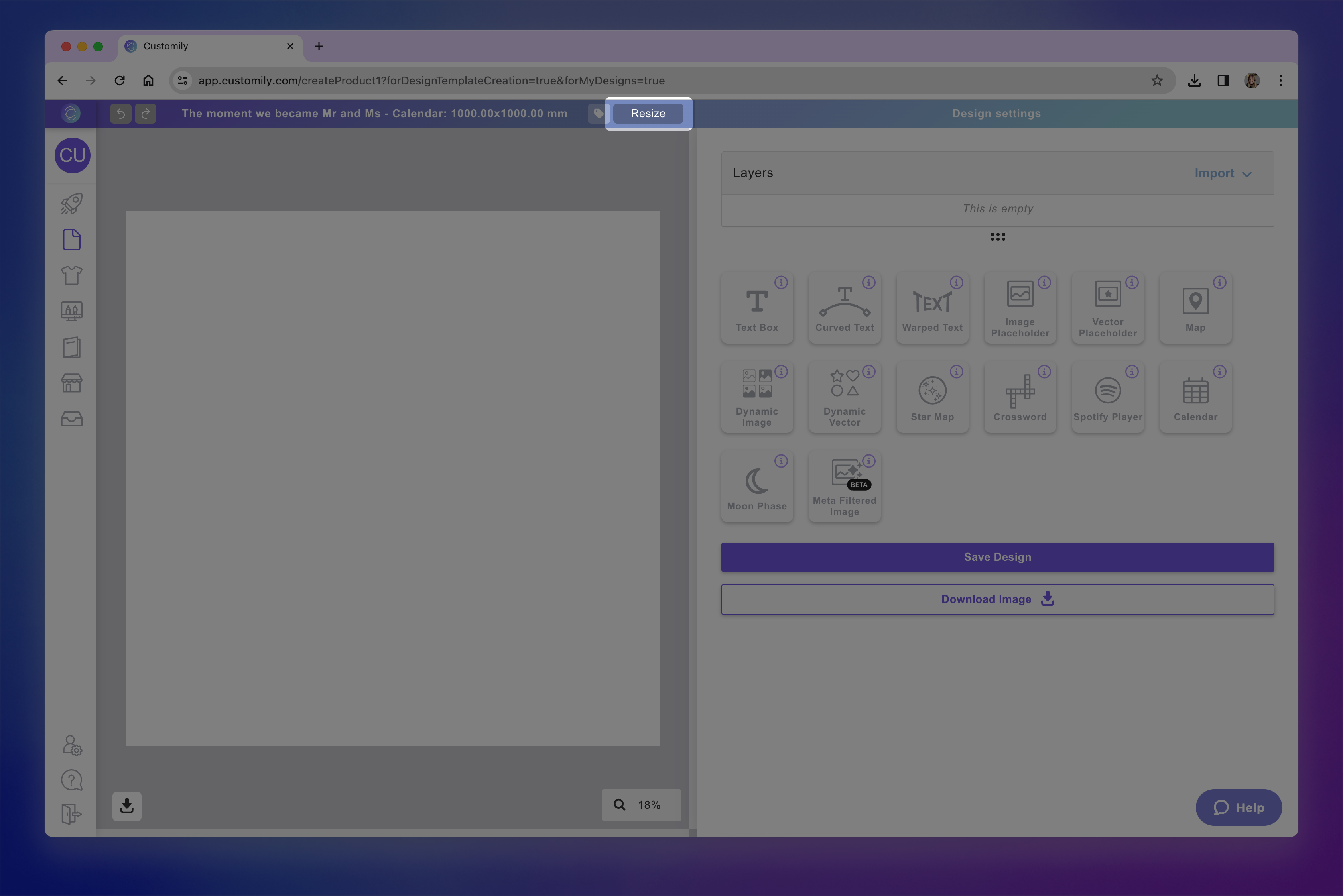Open the zoom level control showing 18%
Viewport: 1343px width, 896px height.
pyautogui.click(x=641, y=805)
